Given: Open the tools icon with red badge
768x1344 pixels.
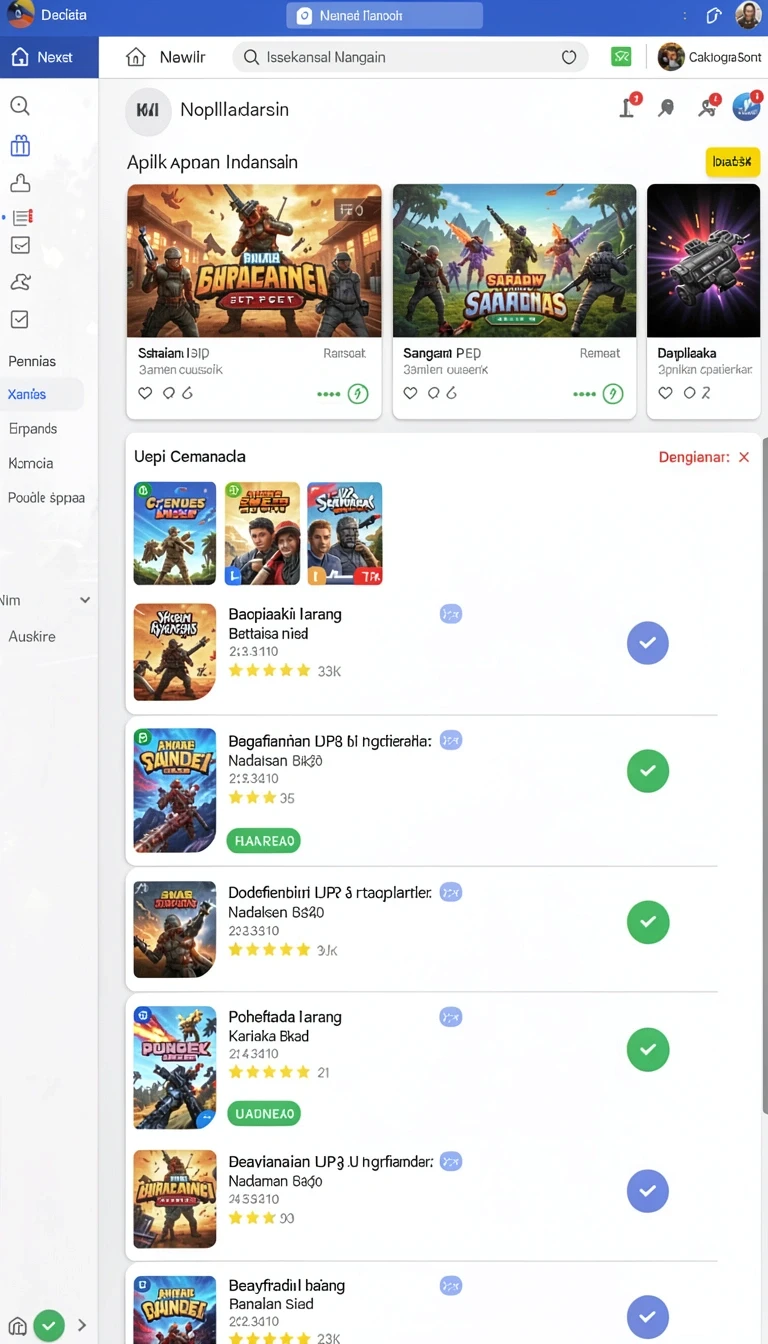Looking at the screenshot, I should [709, 106].
